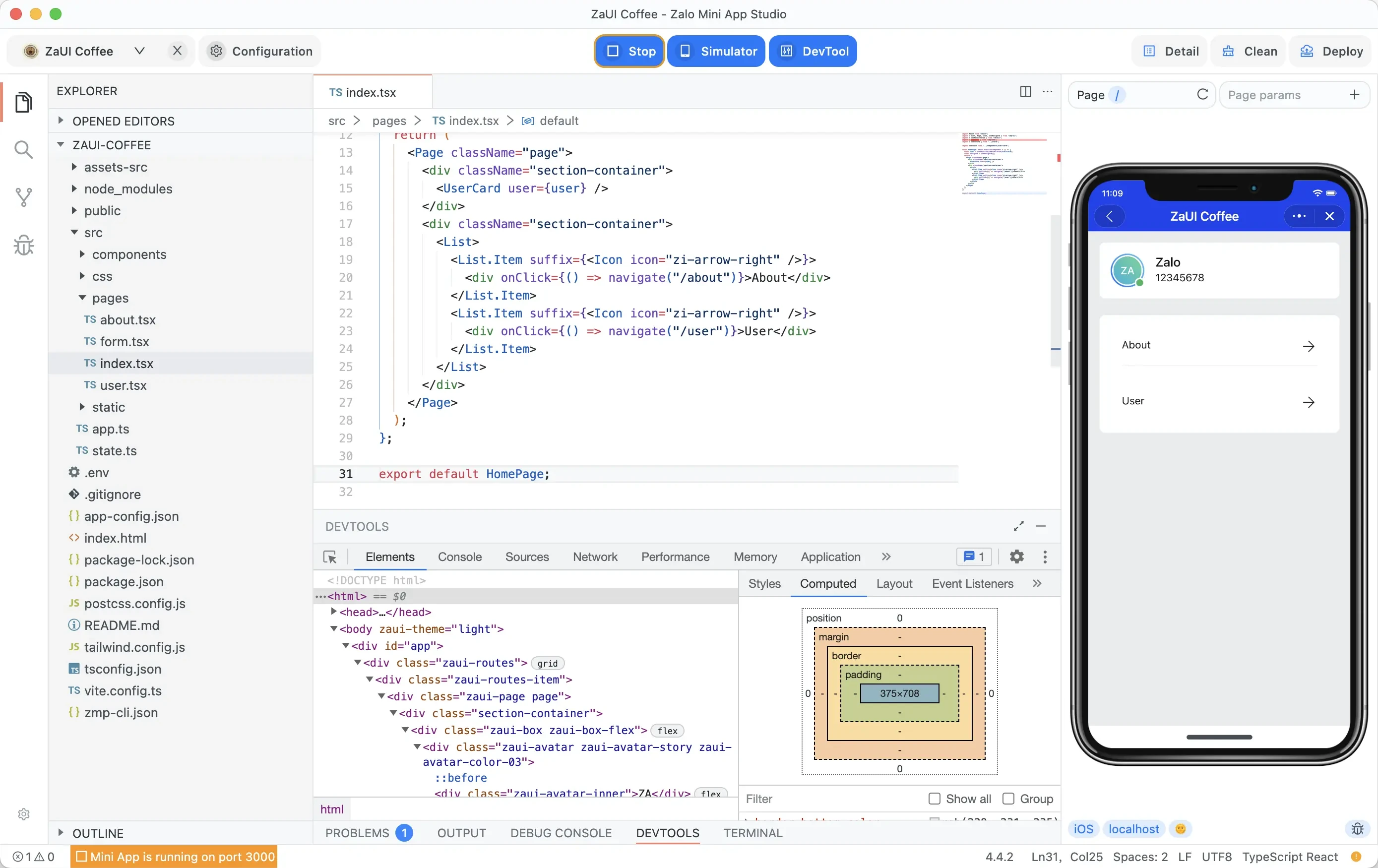Screen dimensions: 1378x868
Task: Click the debug bug icon below simulator
Action: 1357,828
